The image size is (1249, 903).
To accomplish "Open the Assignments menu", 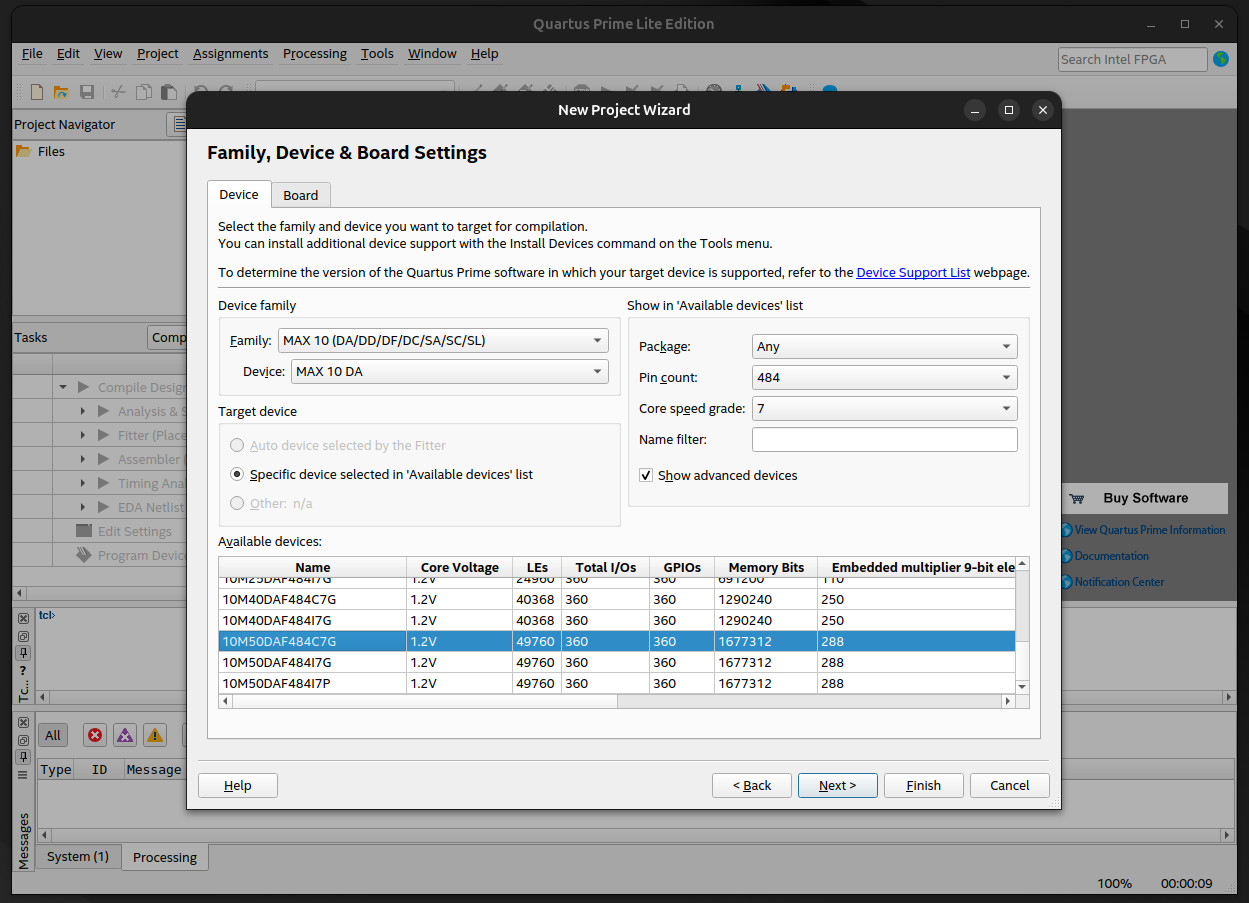I will click(x=230, y=54).
